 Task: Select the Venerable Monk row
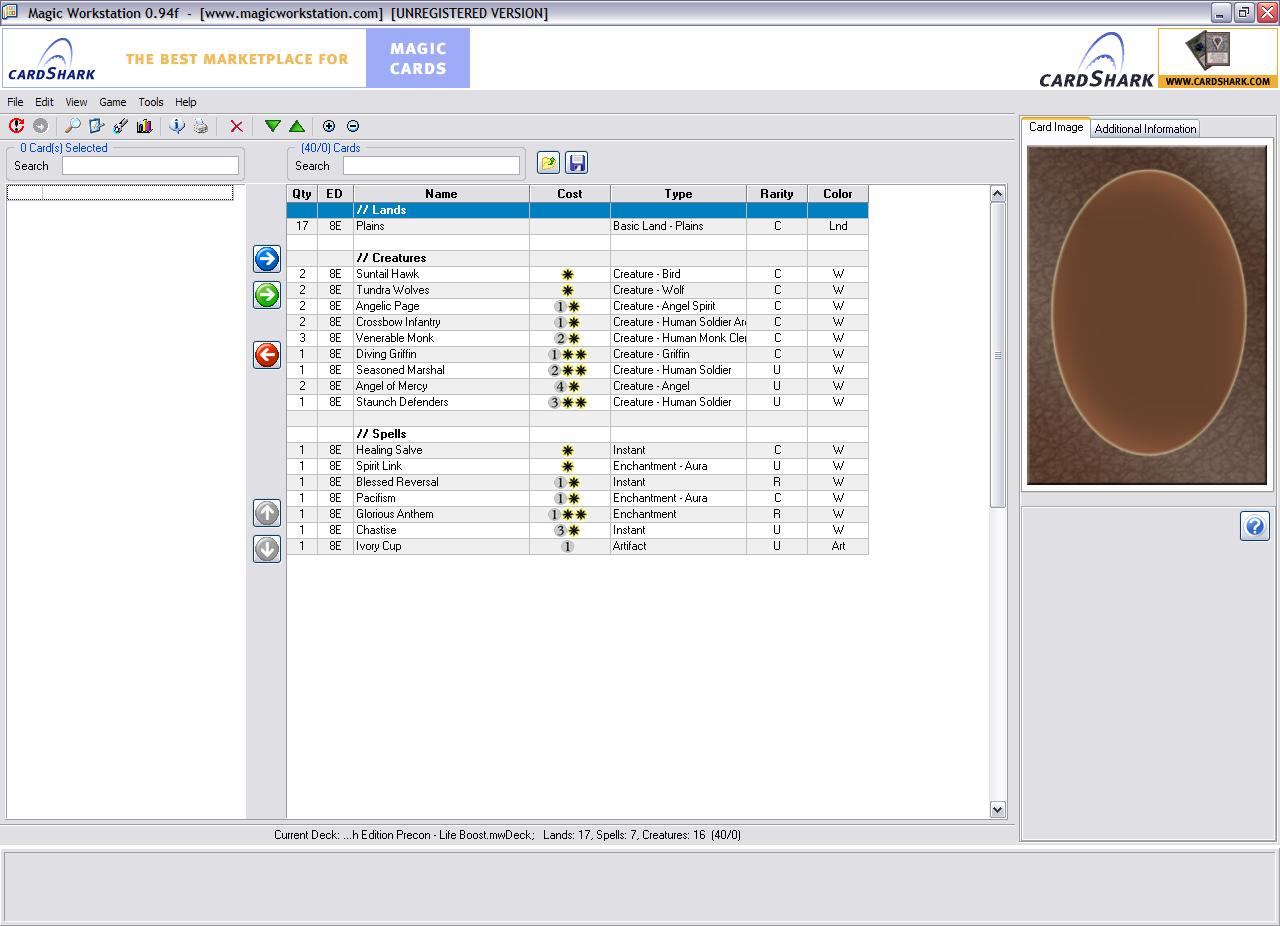(x=577, y=338)
